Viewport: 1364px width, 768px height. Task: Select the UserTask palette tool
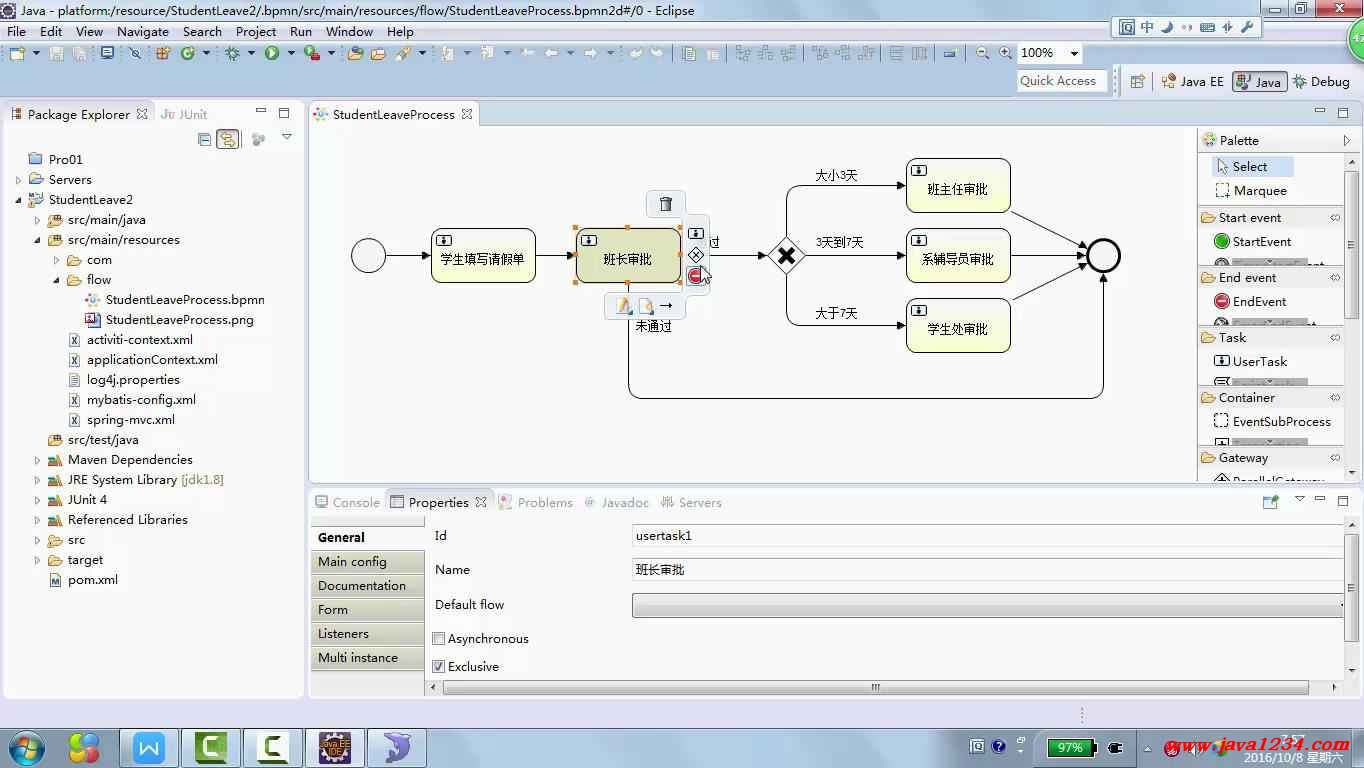pos(1250,361)
